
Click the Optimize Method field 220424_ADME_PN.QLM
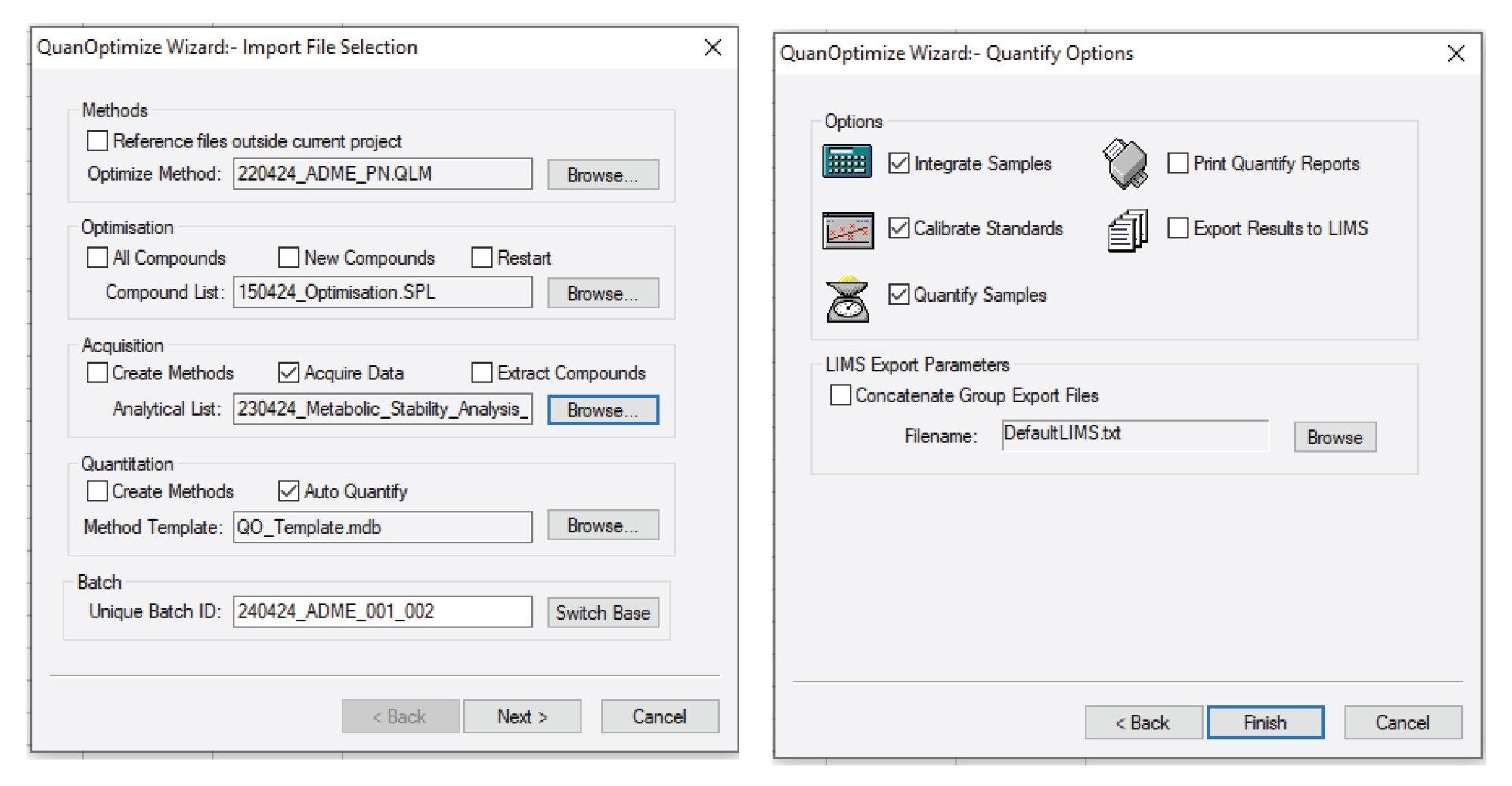pos(383,174)
